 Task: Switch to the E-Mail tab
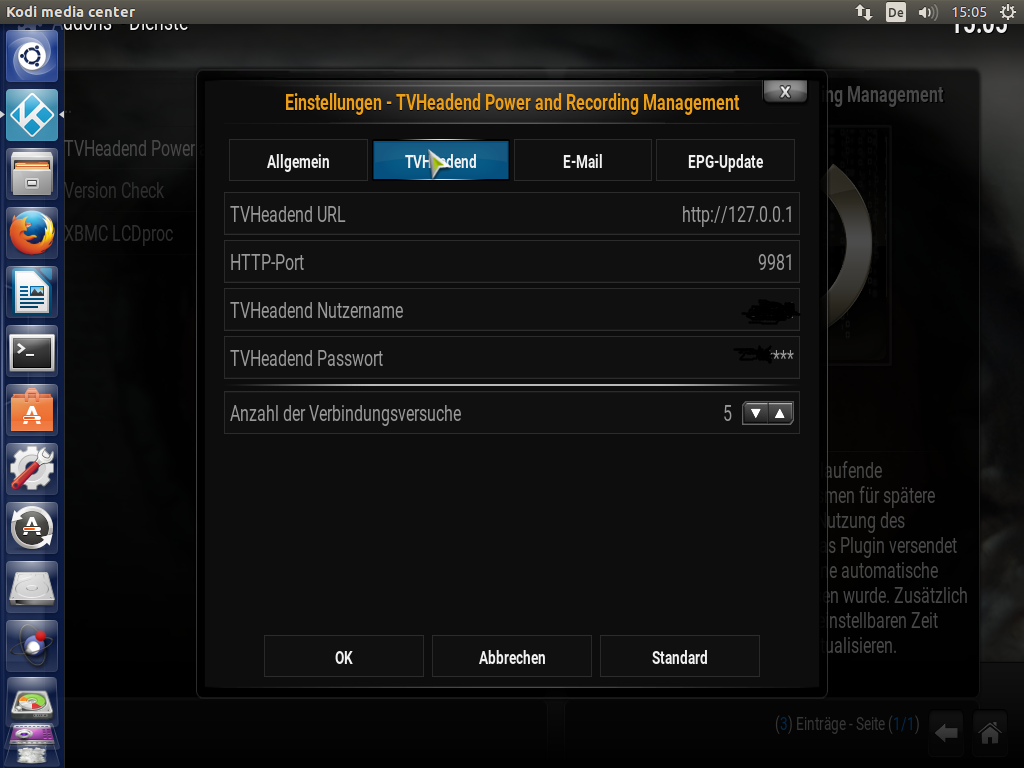(583, 160)
